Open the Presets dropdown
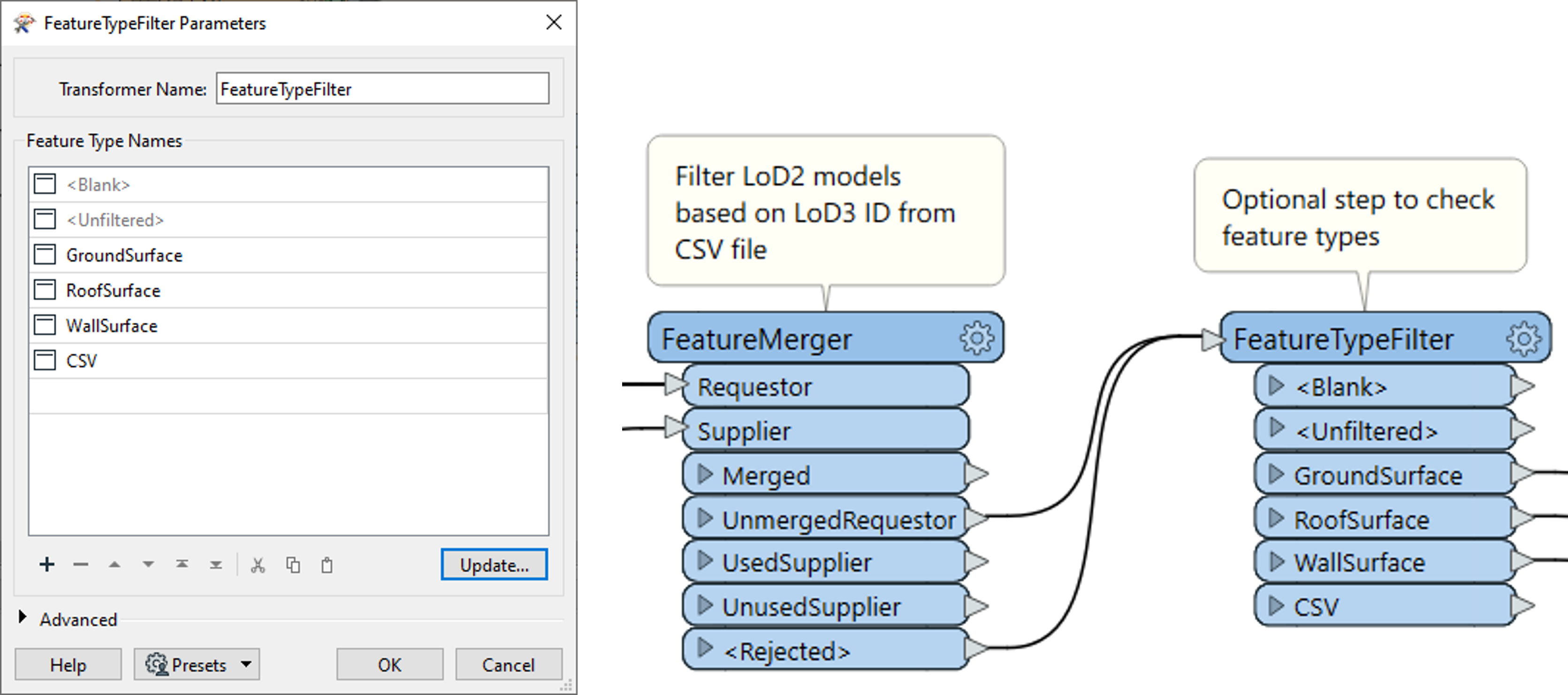The width and height of the screenshot is (1568, 695). 197,664
